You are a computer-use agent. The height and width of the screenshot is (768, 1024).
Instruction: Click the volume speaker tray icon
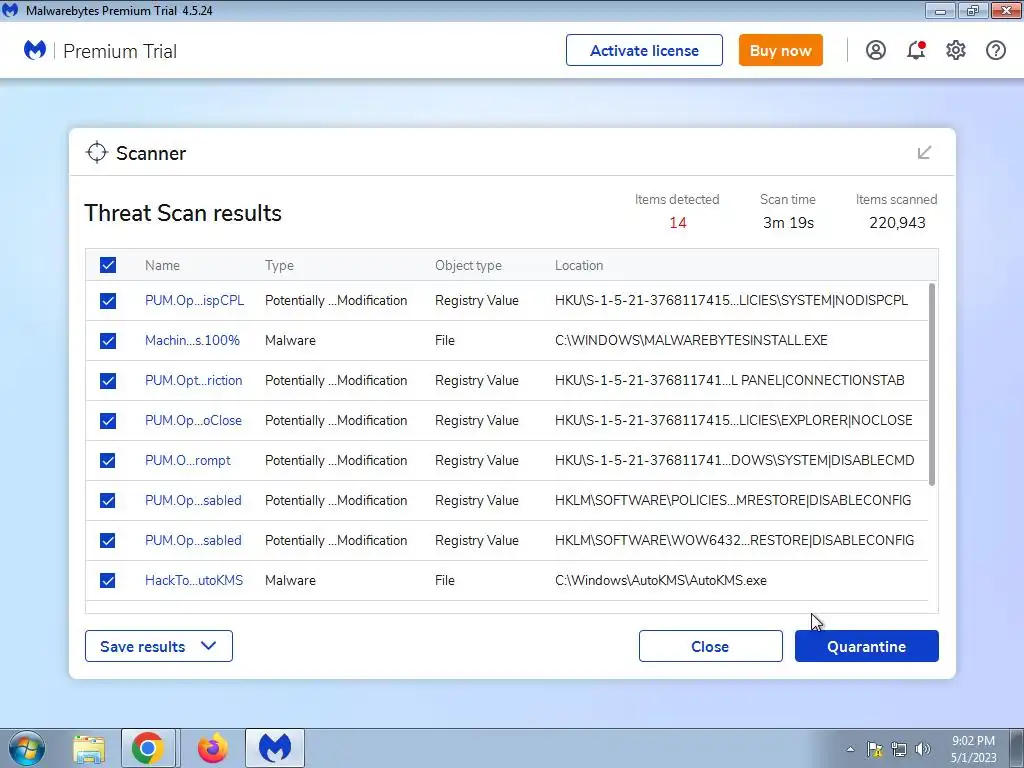click(923, 749)
